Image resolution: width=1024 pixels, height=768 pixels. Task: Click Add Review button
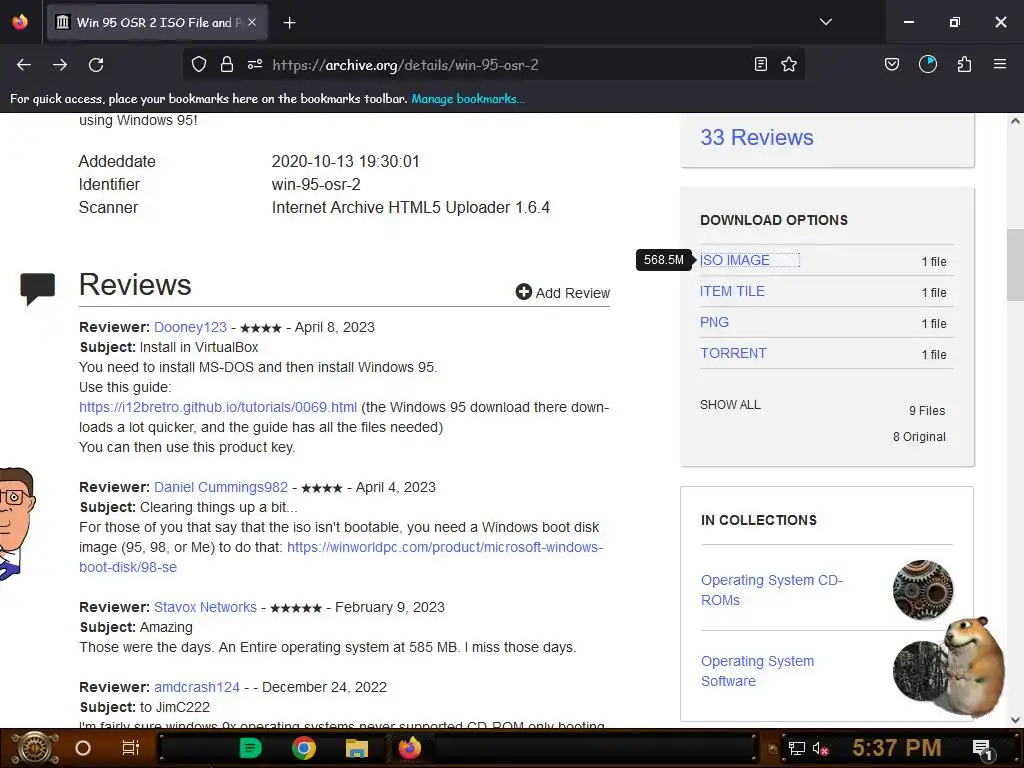click(563, 293)
